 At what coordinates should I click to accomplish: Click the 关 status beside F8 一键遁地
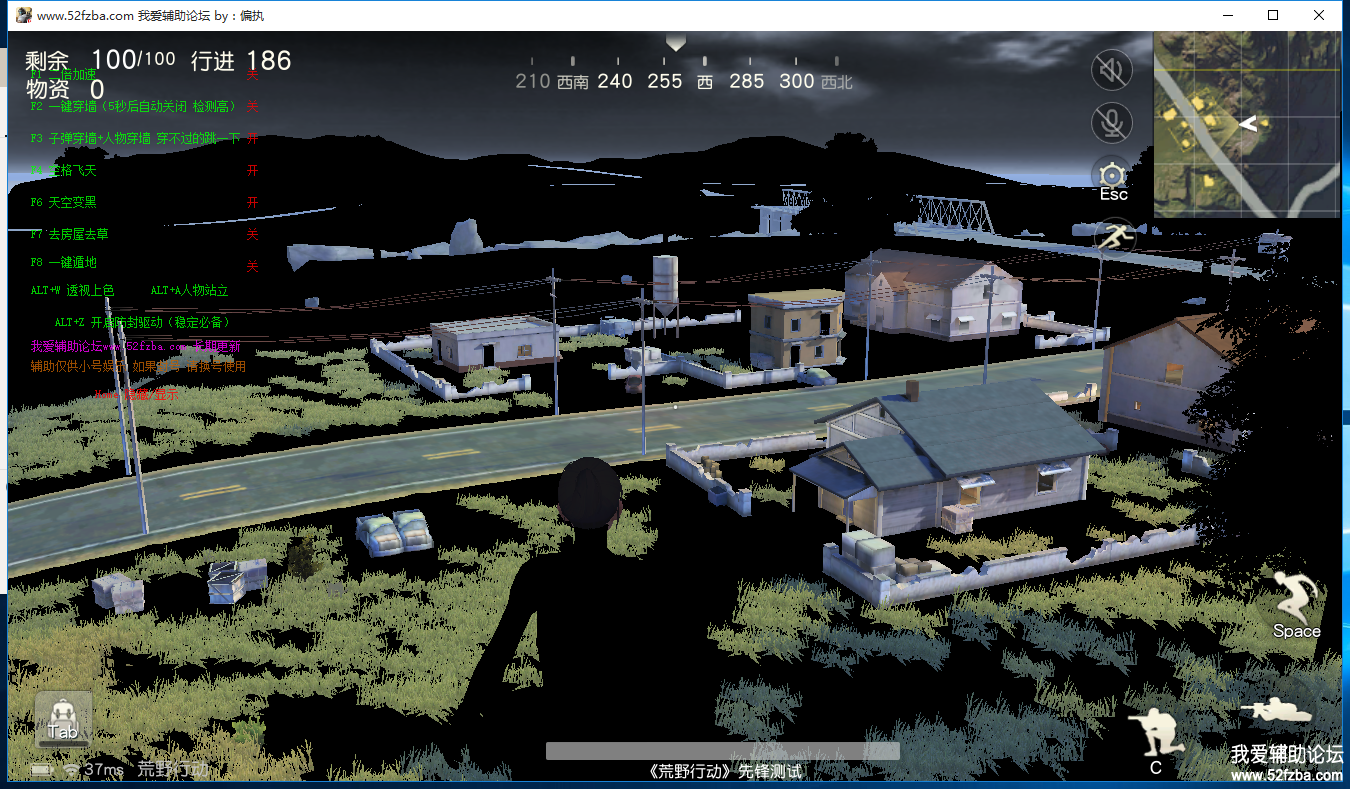pos(253,266)
